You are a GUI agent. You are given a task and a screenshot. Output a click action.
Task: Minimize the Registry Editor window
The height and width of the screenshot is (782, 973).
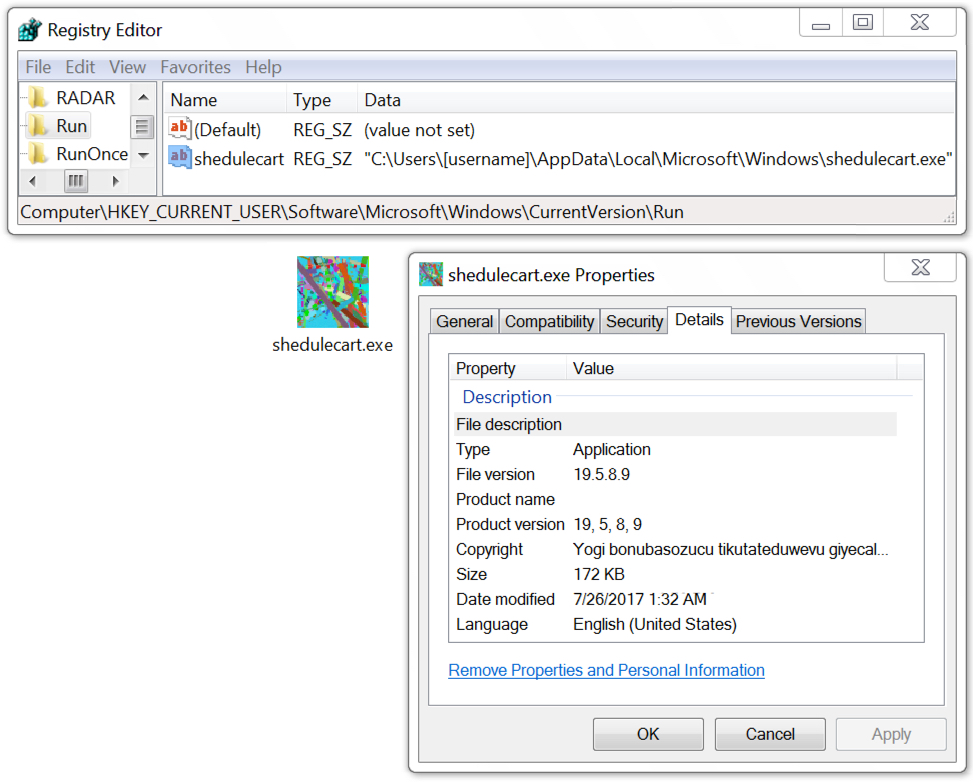point(821,23)
